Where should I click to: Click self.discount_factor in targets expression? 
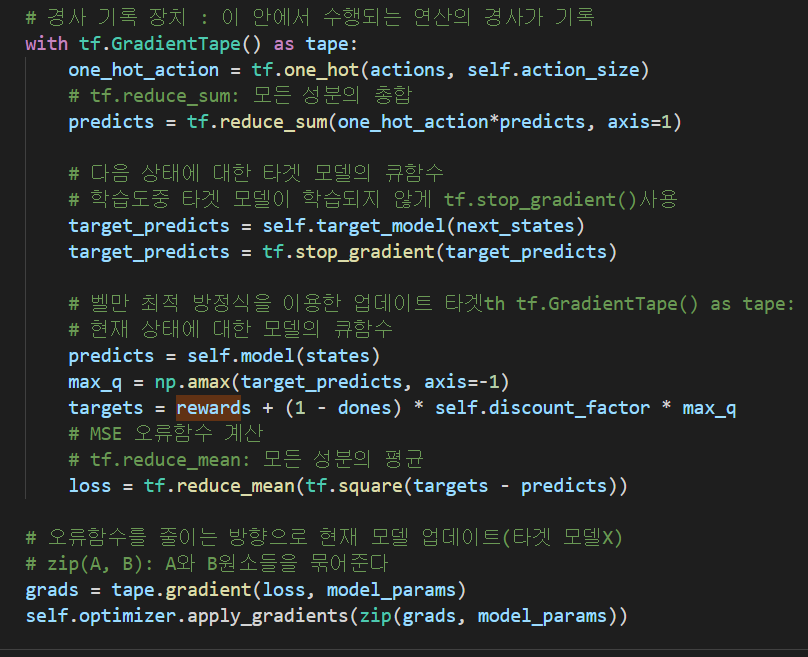[x=542, y=408]
